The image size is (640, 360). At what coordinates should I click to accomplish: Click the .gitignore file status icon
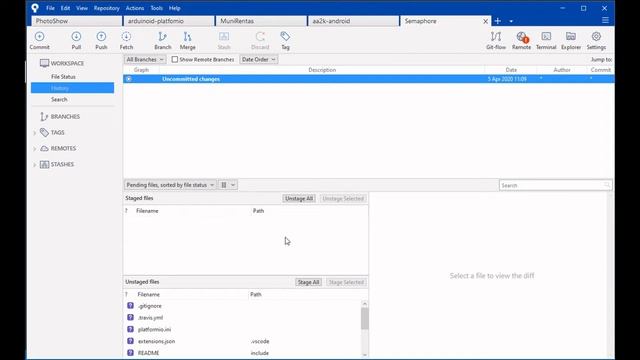130,305
